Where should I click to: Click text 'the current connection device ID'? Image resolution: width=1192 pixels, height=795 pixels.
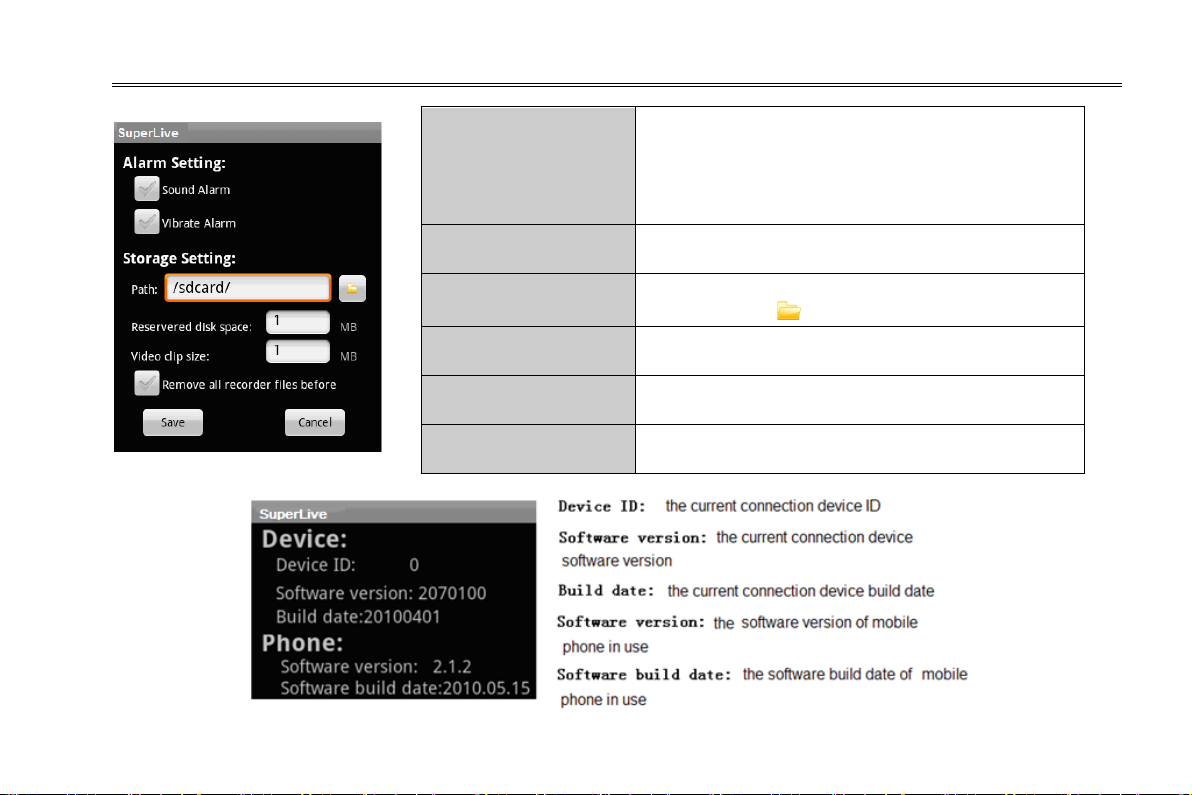click(x=773, y=506)
